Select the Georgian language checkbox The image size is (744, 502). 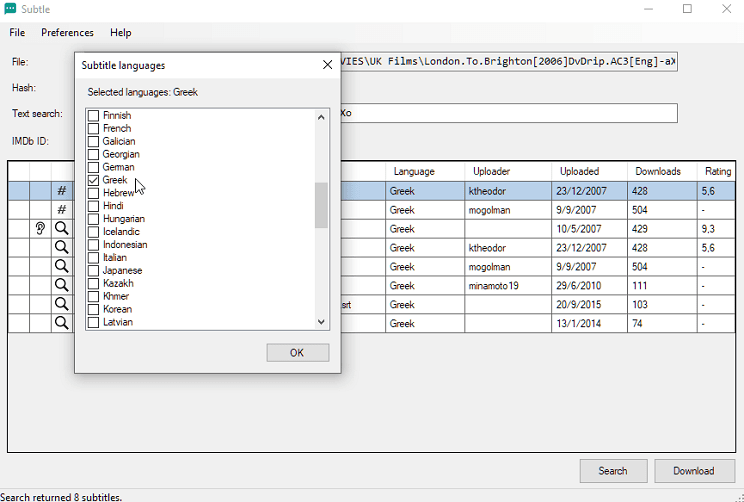pos(93,154)
